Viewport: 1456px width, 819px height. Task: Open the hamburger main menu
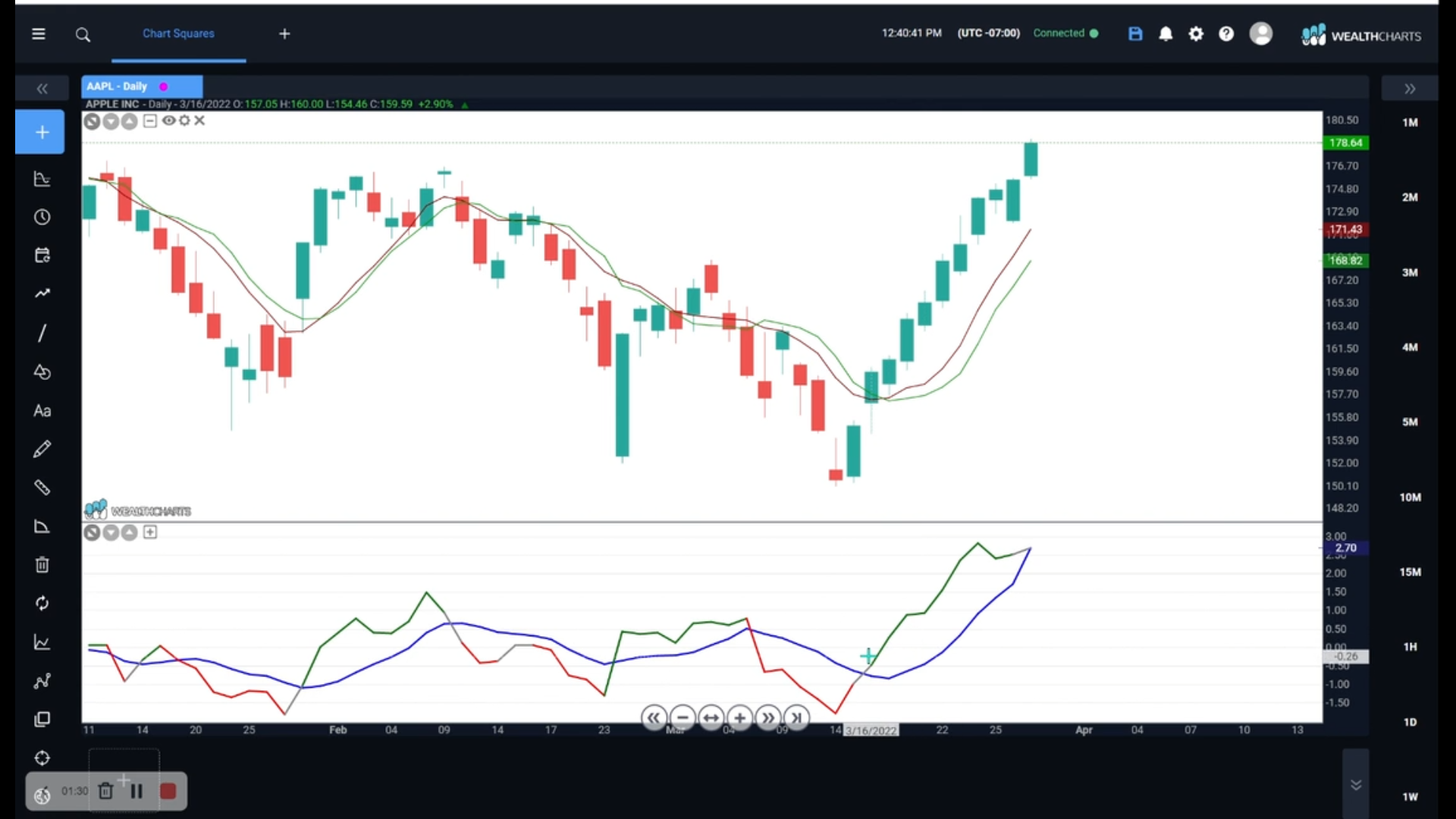pos(39,34)
